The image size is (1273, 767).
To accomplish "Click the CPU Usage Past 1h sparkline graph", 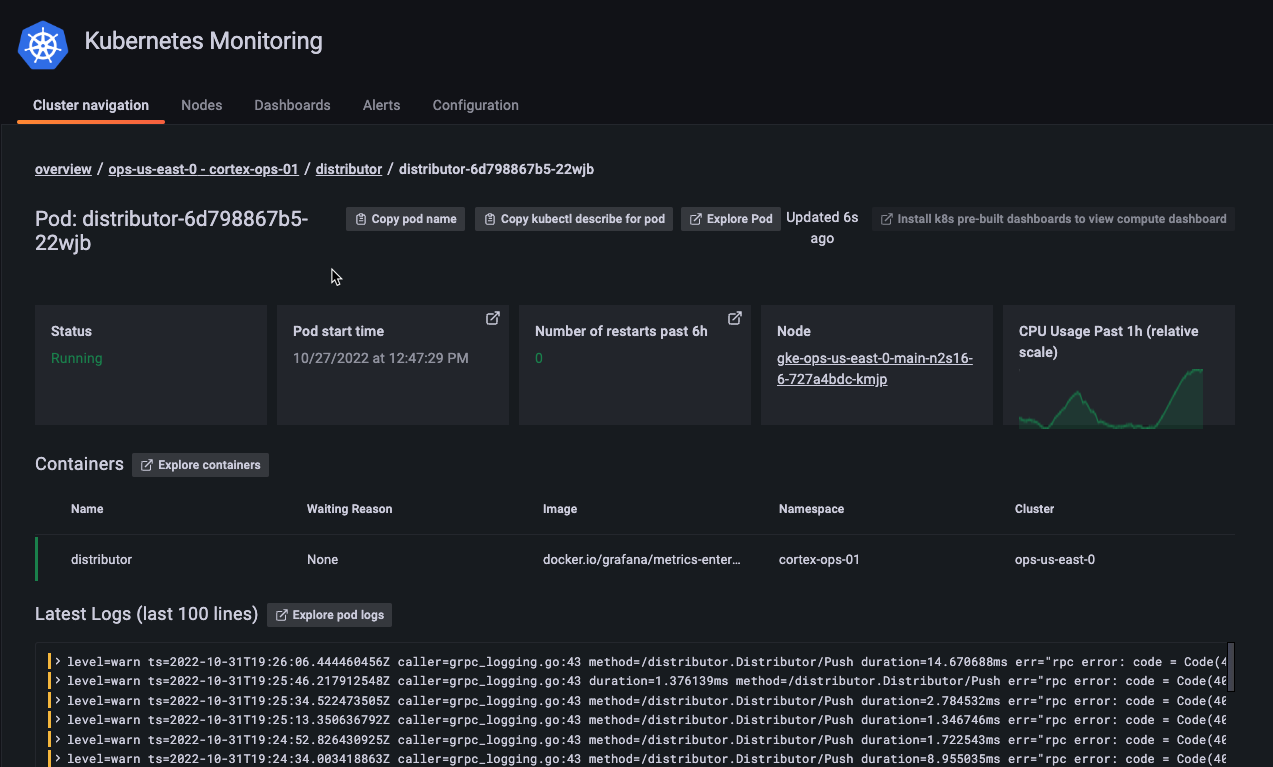I will (x=1111, y=399).
